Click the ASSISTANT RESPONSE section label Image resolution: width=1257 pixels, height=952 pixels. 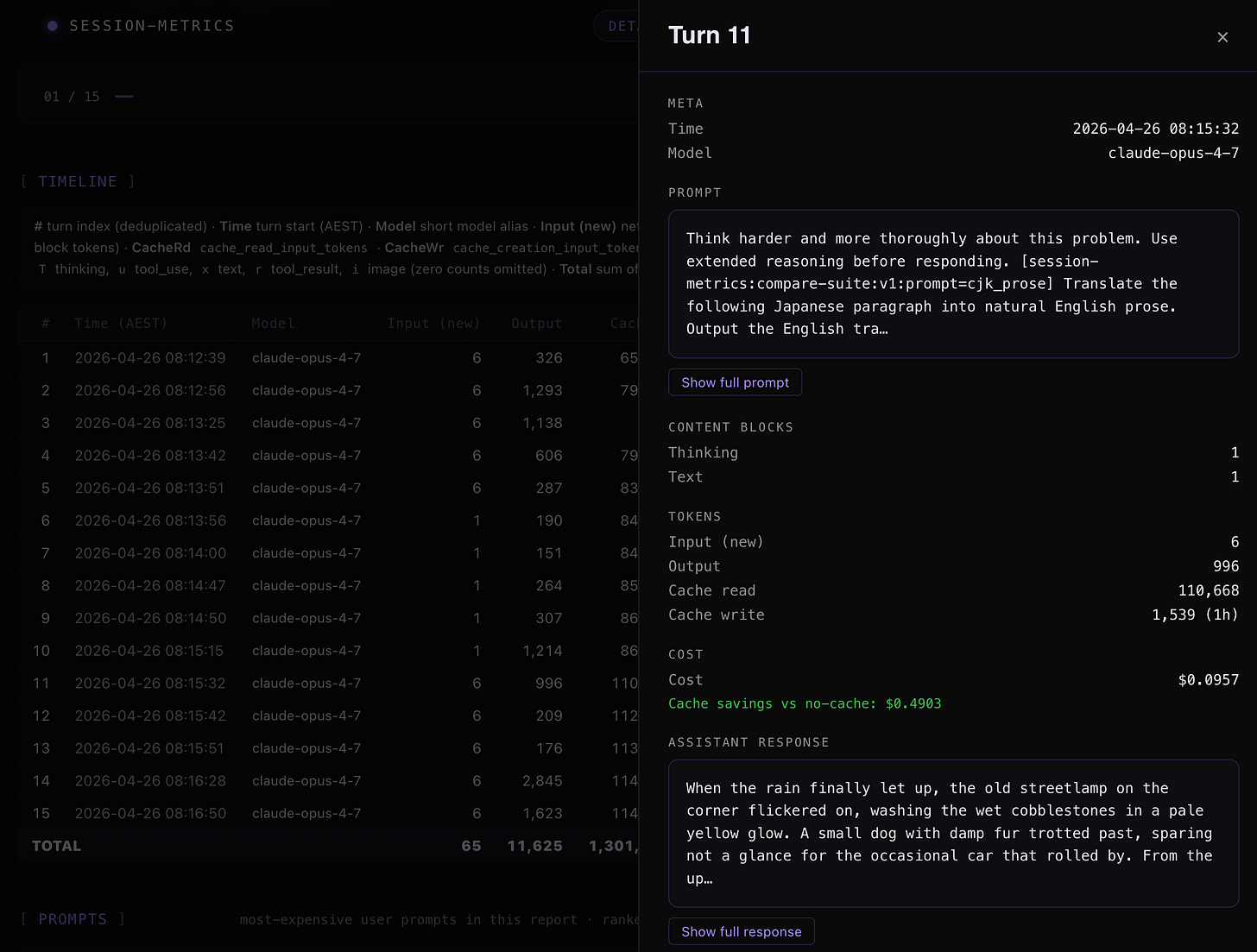(749, 742)
